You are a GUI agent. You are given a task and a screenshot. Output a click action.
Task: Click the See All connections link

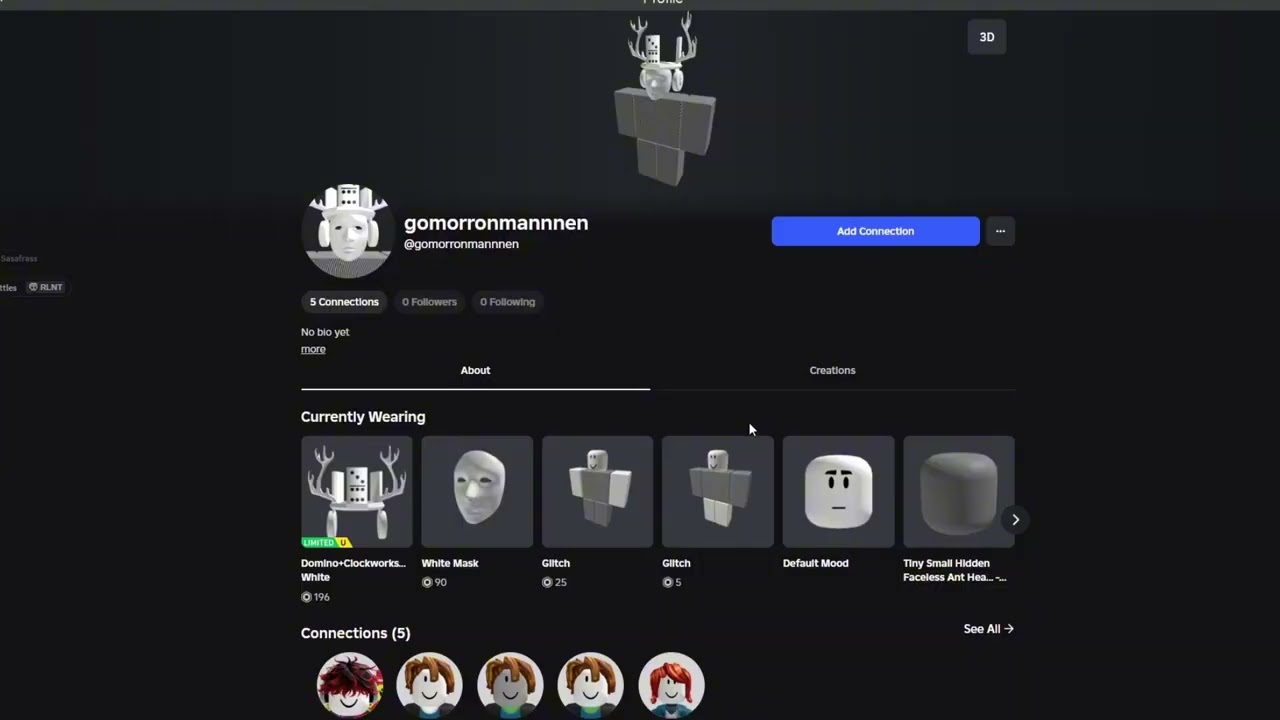click(988, 629)
